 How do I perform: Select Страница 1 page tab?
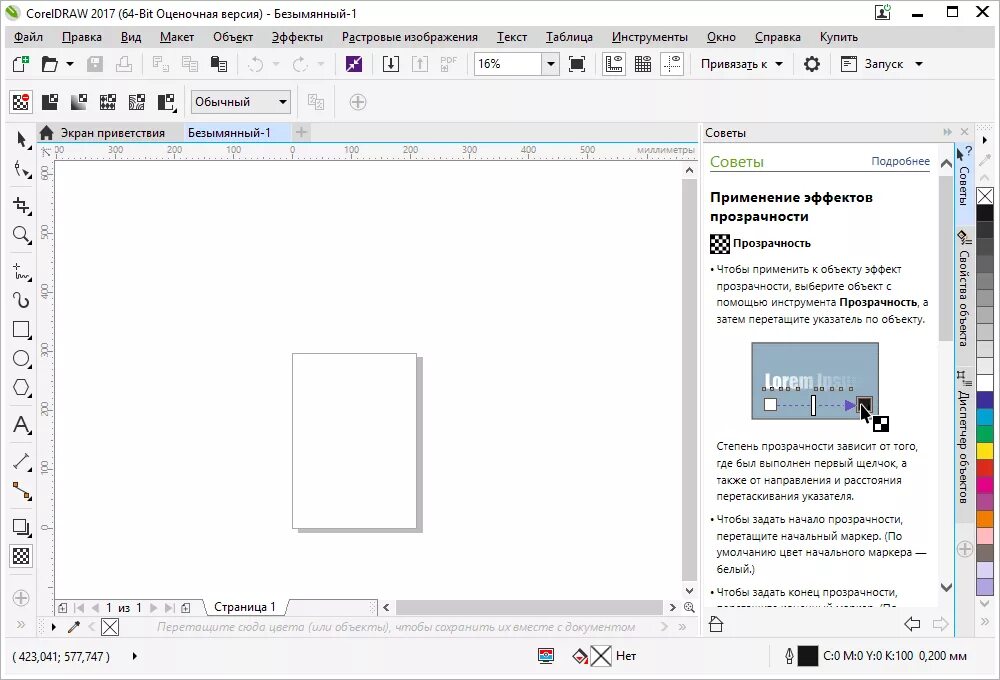pos(245,607)
